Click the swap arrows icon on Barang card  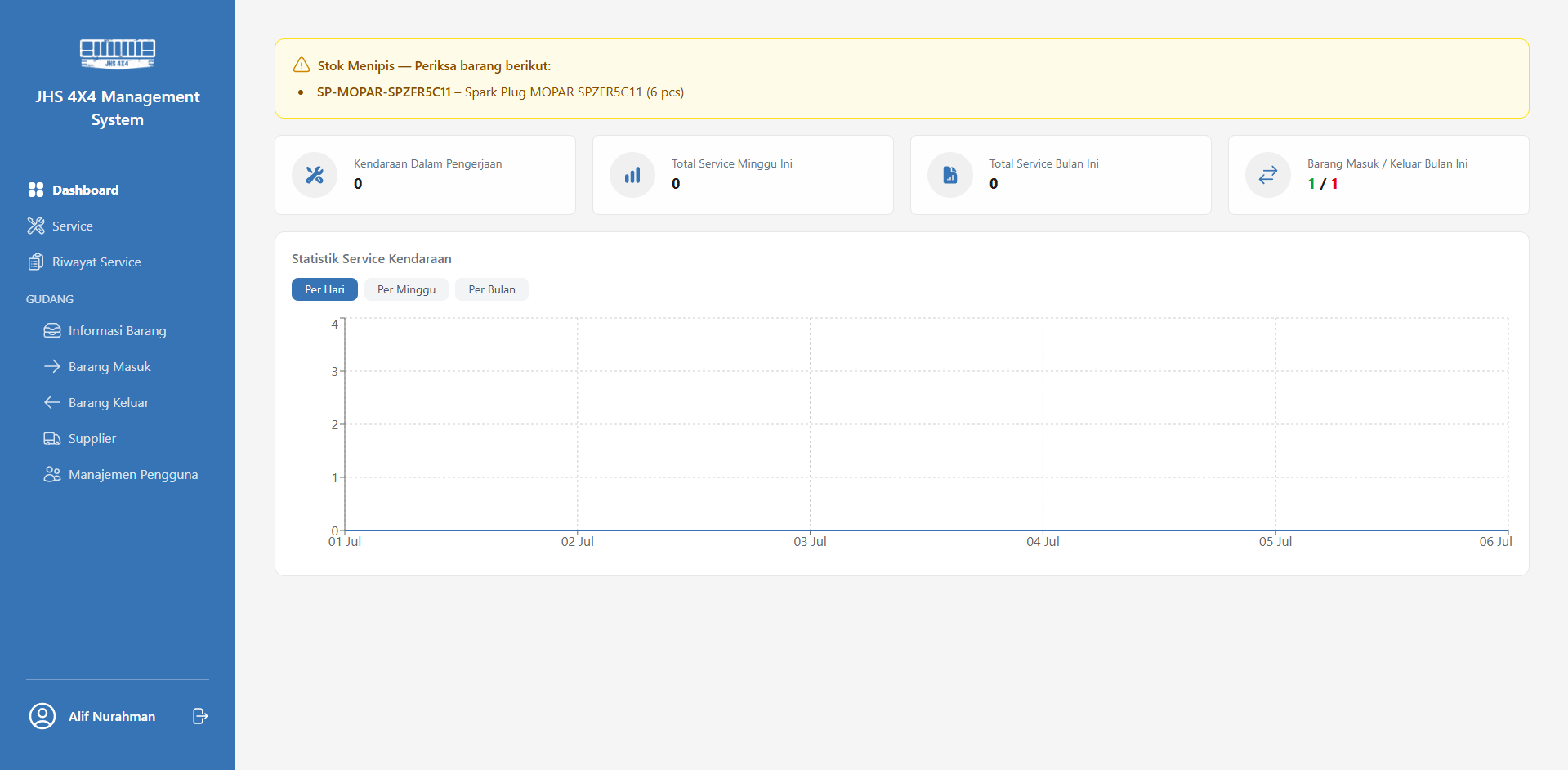pyautogui.click(x=1268, y=175)
